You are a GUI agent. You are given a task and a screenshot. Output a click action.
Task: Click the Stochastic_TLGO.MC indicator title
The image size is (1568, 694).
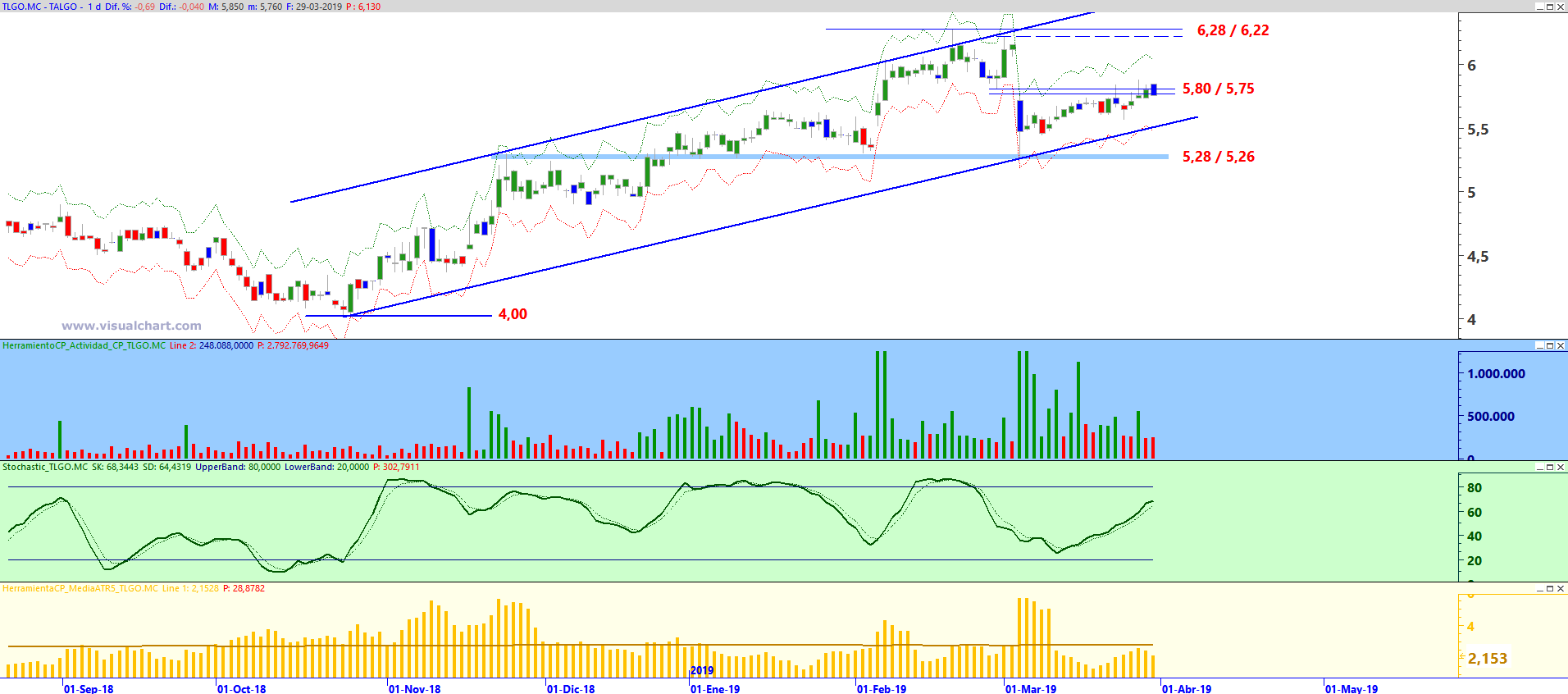(45, 468)
